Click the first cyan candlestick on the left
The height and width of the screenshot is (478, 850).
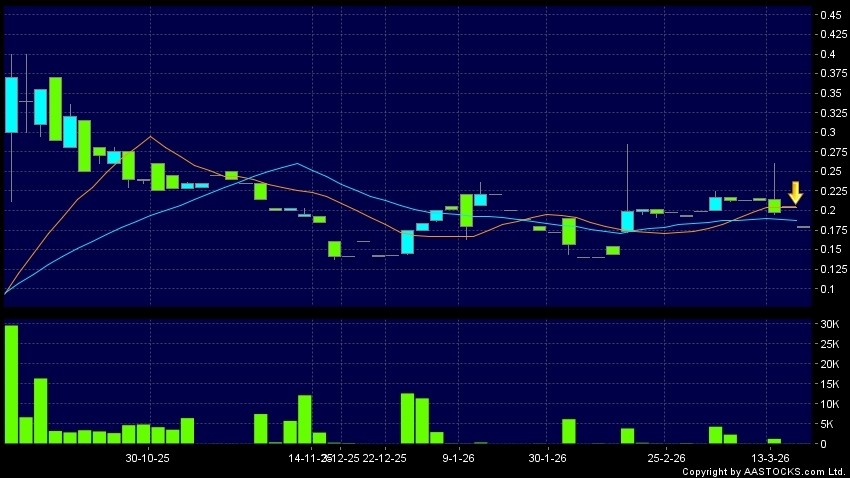11,104
